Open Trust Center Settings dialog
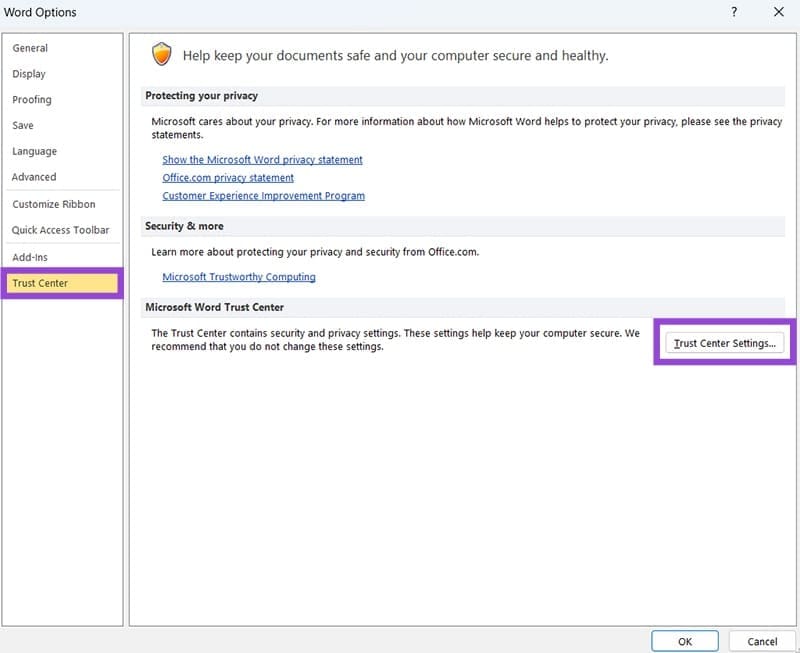Viewport: 800px width, 653px height. [724, 343]
